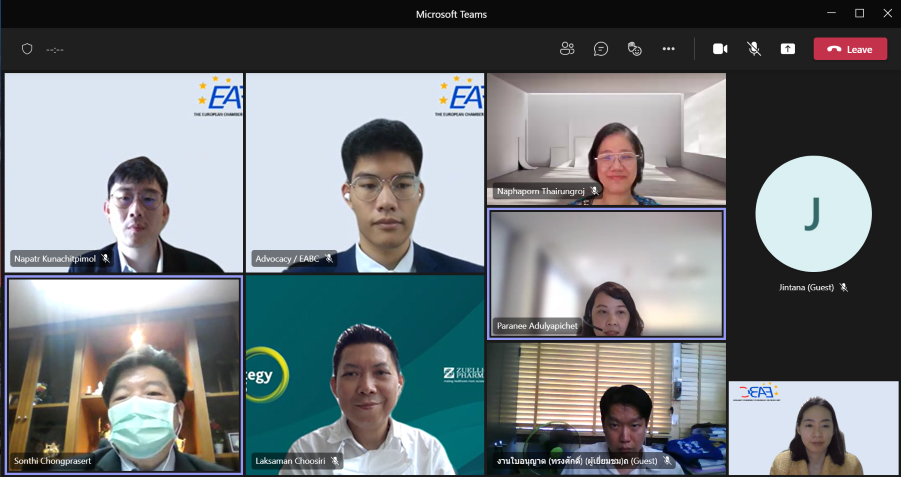This screenshot has height=477, width=901.
Task: Close the Microsoft Teams window
Action: coord(887,13)
